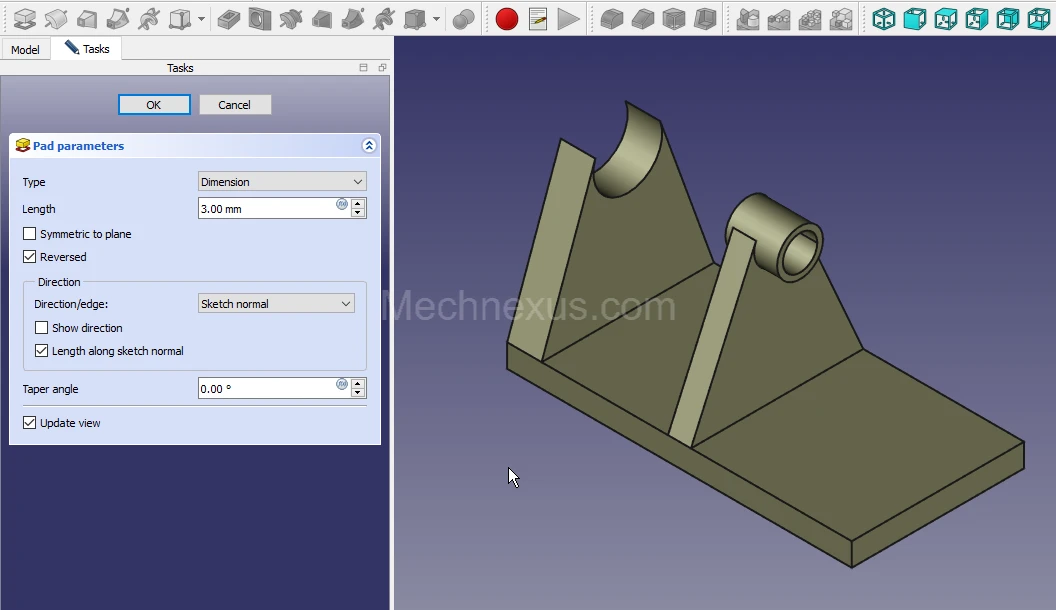
Task: Toggle the Show direction checkbox
Action: (41, 328)
